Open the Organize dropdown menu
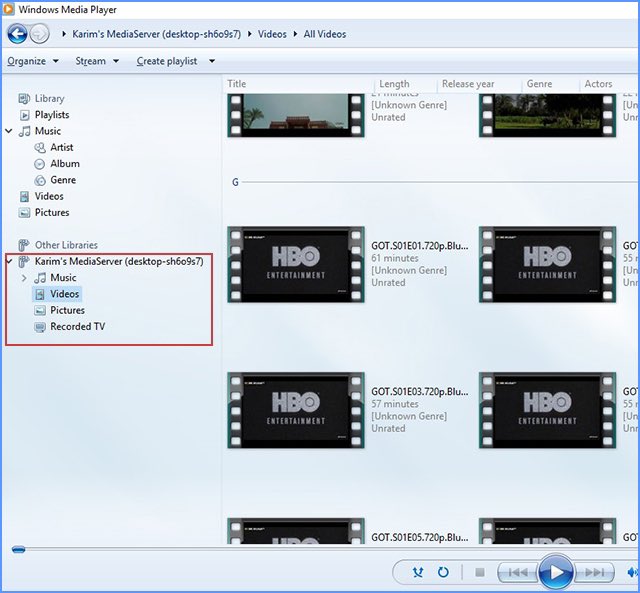This screenshot has height=593, width=640. click(33, 61)
